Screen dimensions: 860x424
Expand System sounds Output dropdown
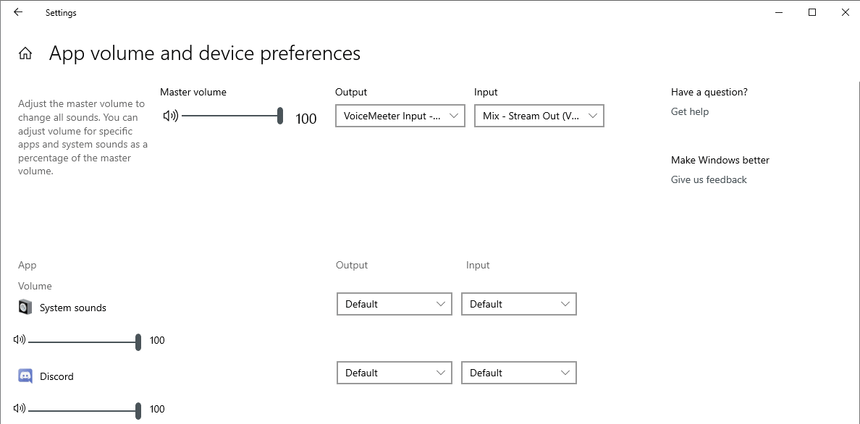click(394, 304)
